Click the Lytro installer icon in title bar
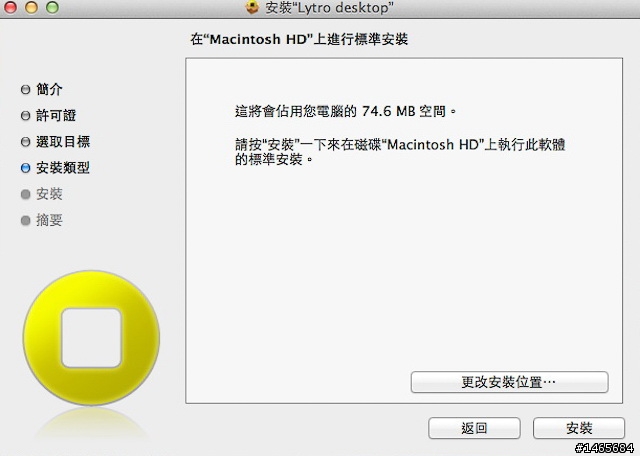Image resolution: width=640 pixels, height=456 pixels. coord(253,7)
